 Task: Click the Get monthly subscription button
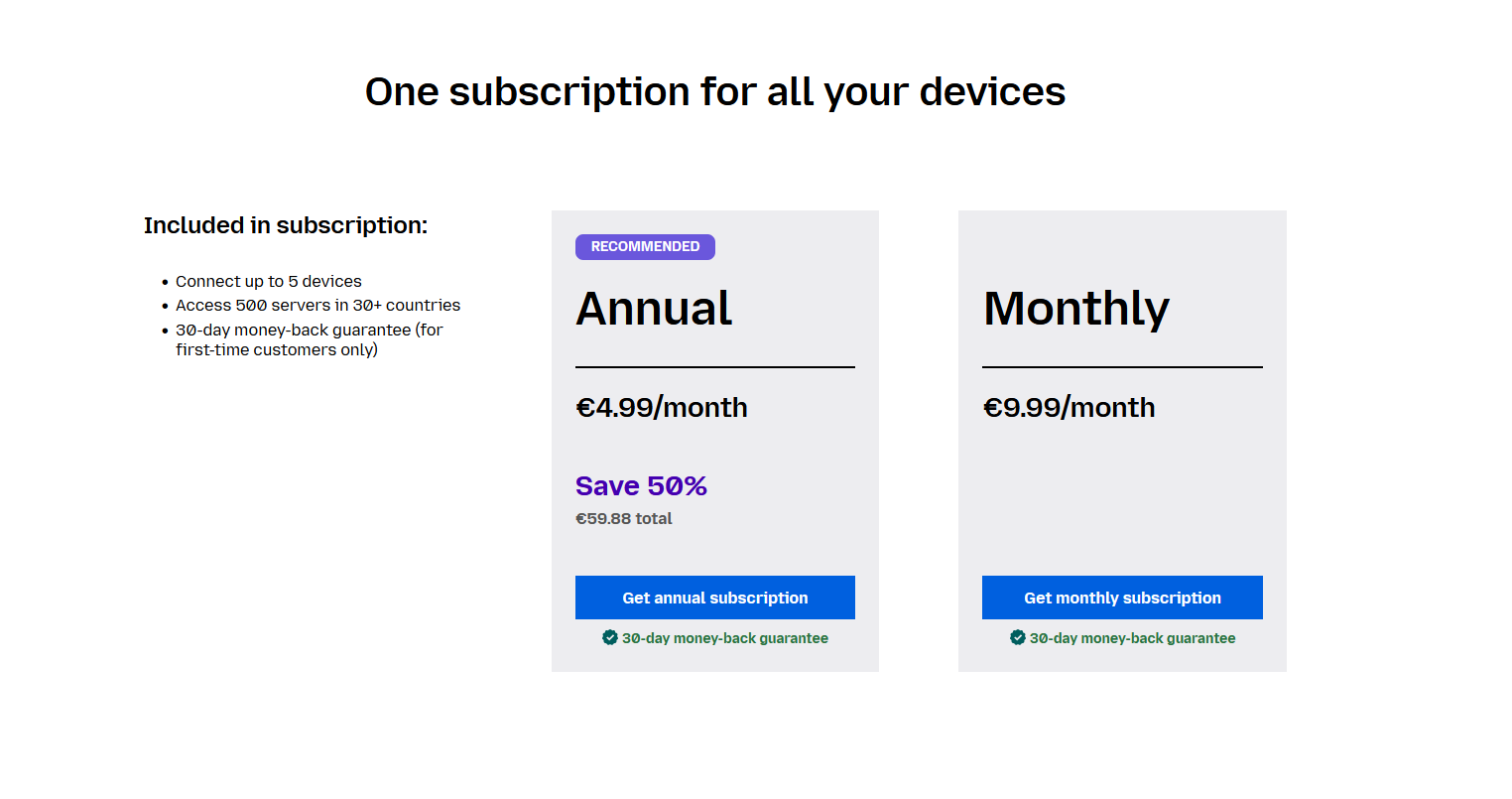(1122, 598)
